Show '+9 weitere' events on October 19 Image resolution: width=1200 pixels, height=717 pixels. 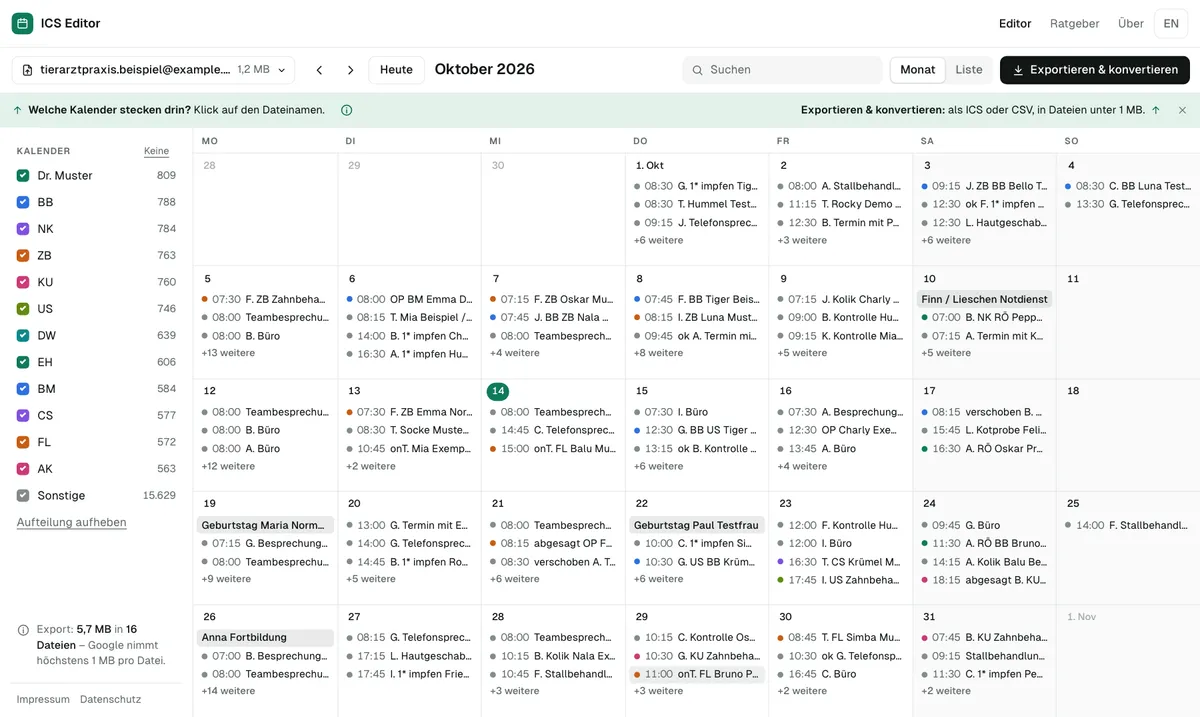pos(226,579)
